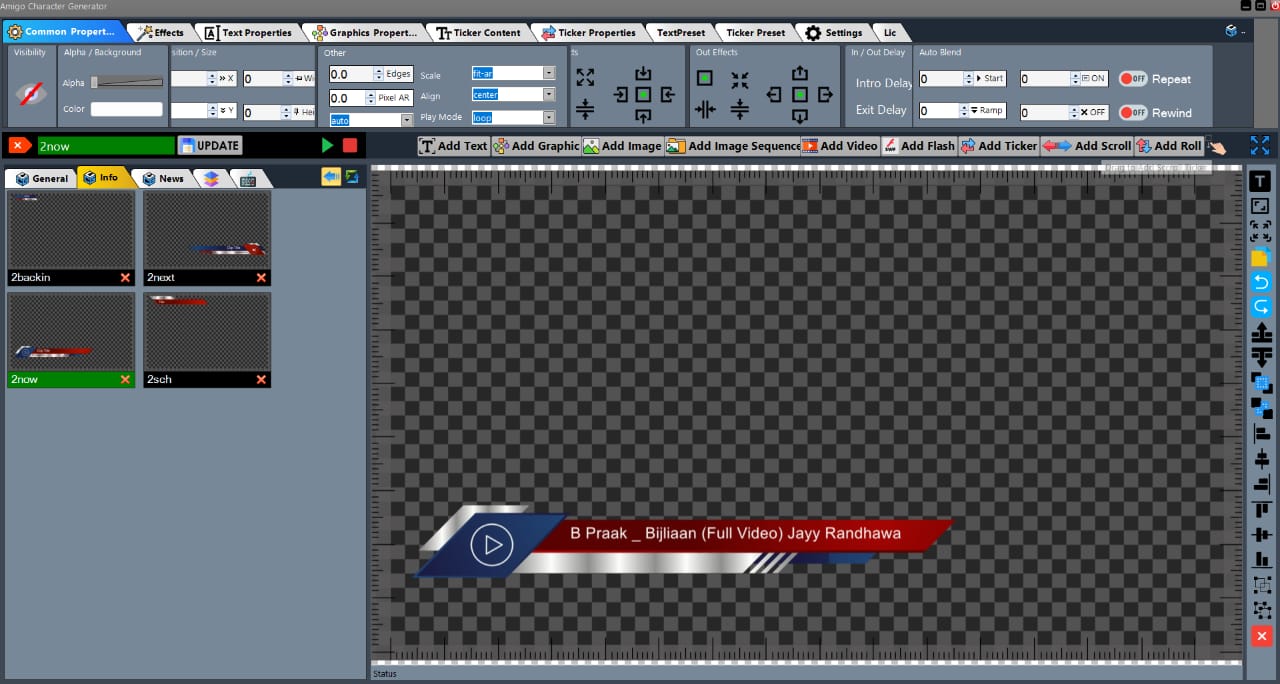Click the Intro Delay Start stepper arrows
Screen dimensions: 1280x684
[x=968, y=78]
